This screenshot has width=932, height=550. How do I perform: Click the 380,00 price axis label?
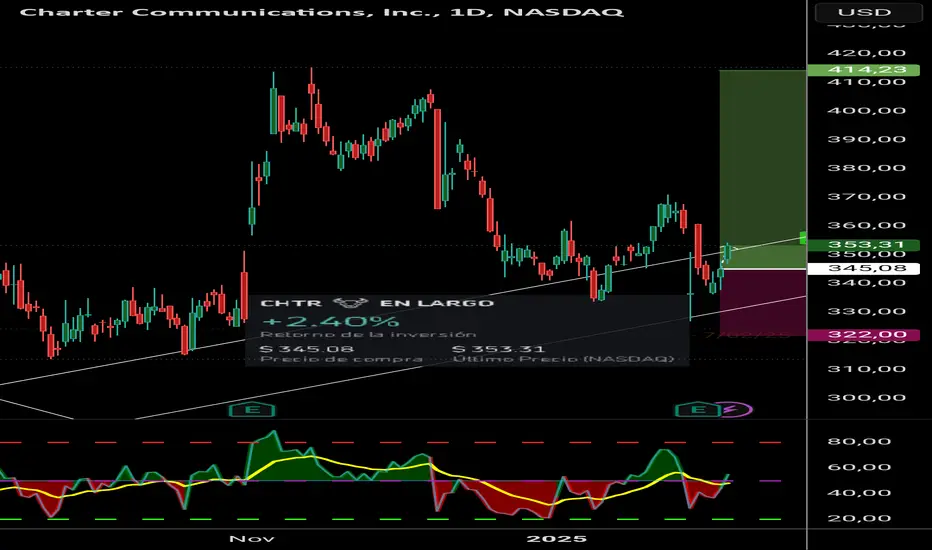[867, 168]
